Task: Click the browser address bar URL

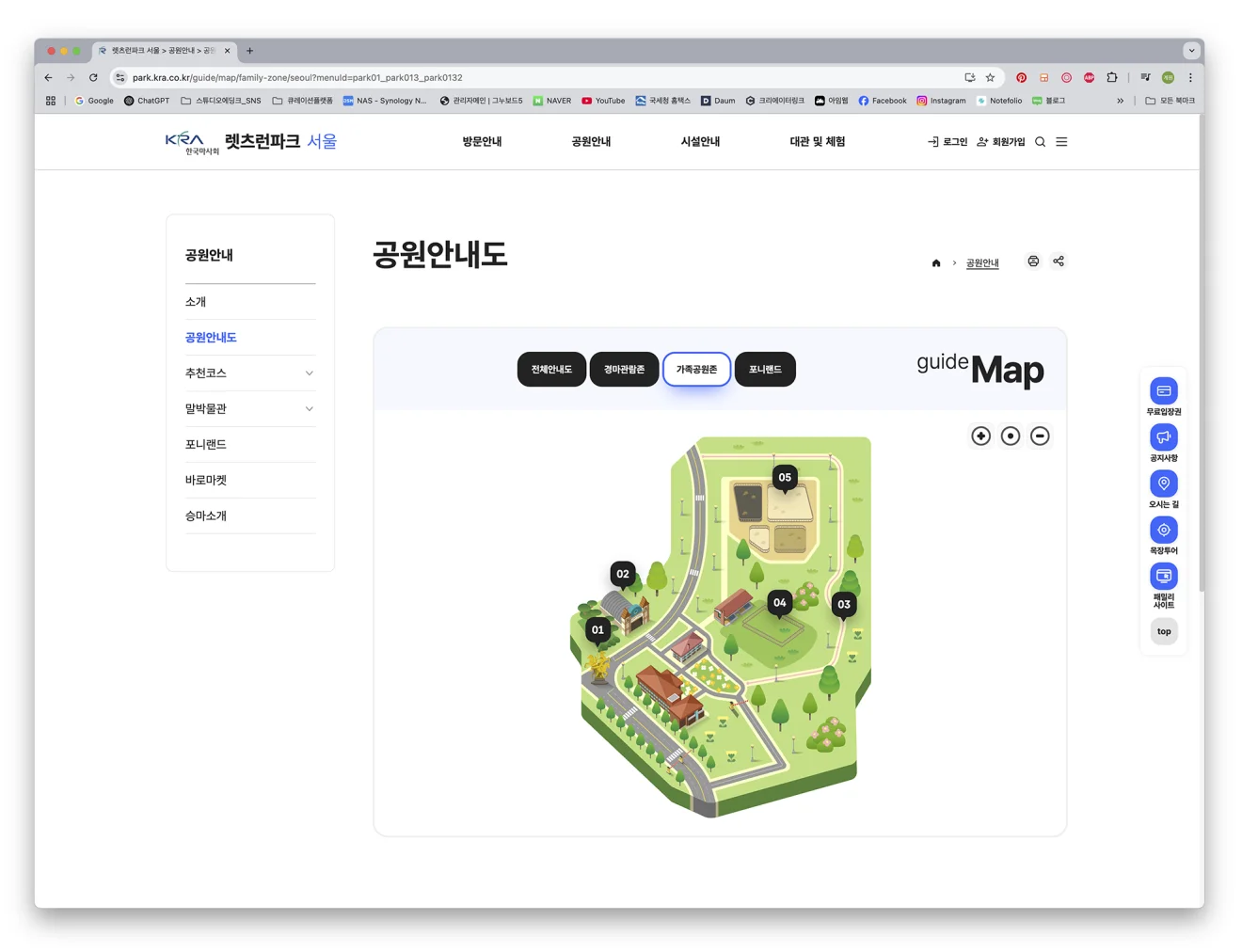Action: (297, 78)
